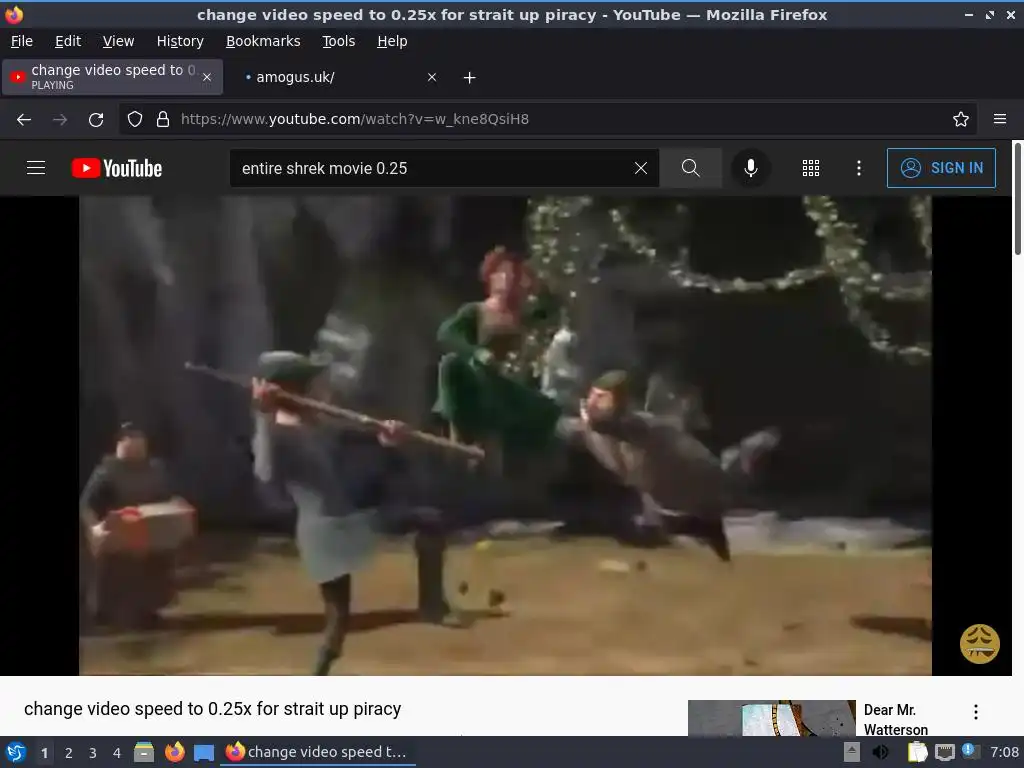Close the YouTube video tab
This screenshot has height=768, width=1024.
[x=207, y=77]
